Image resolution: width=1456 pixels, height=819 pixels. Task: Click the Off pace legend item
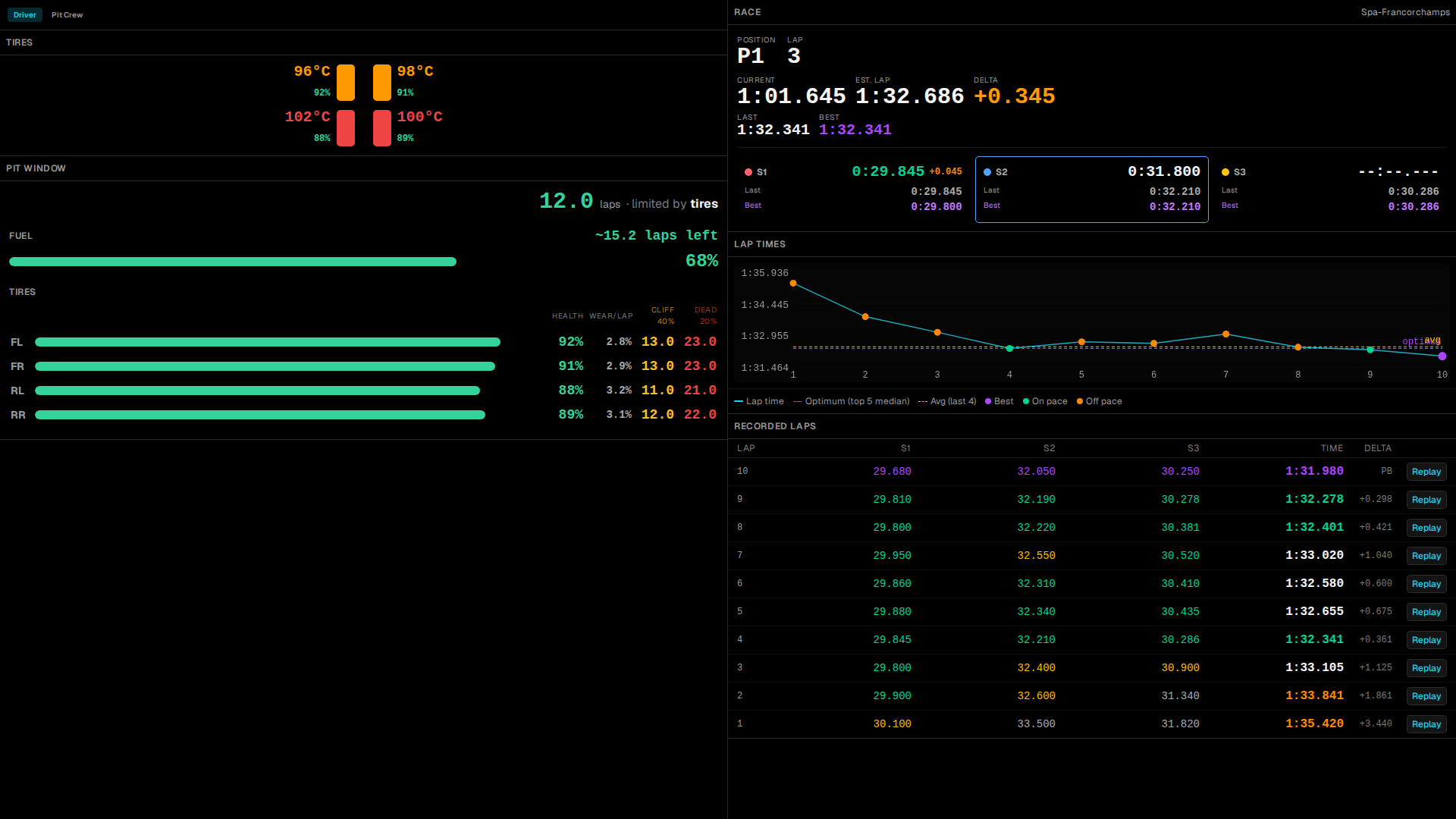1099,401
